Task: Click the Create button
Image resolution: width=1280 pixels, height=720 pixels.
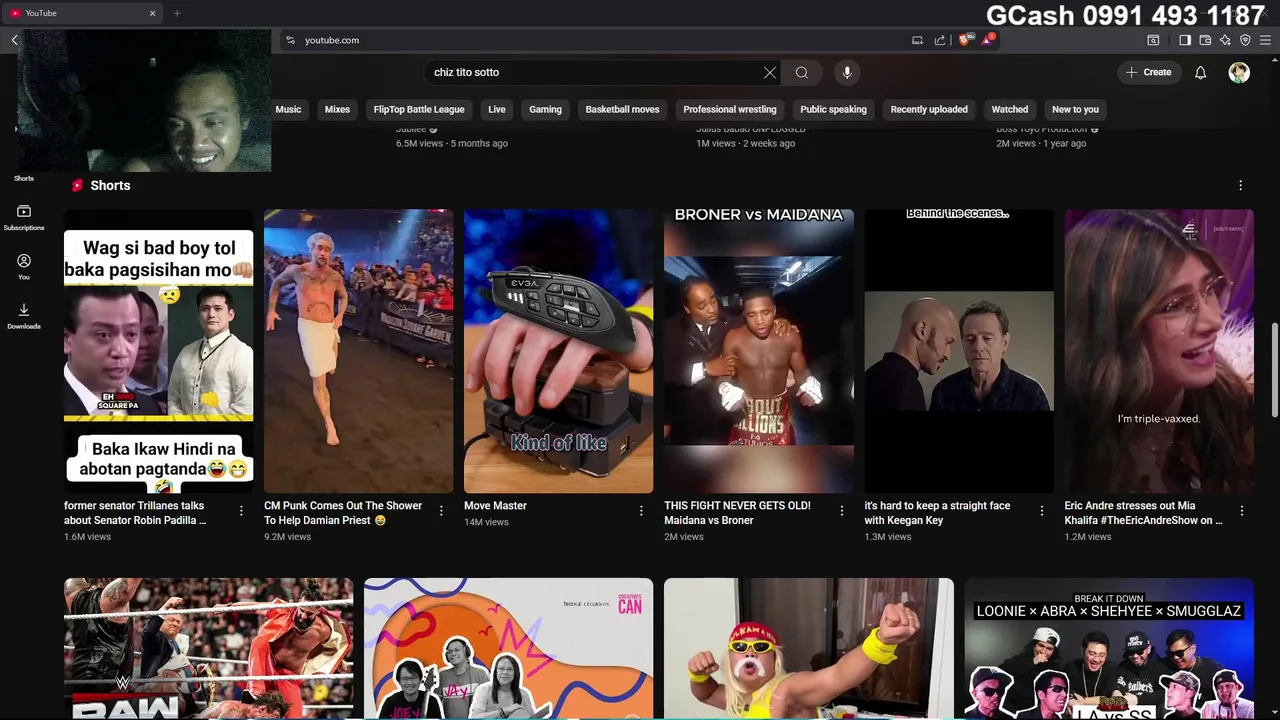Action: click(x=1148, y=72)
